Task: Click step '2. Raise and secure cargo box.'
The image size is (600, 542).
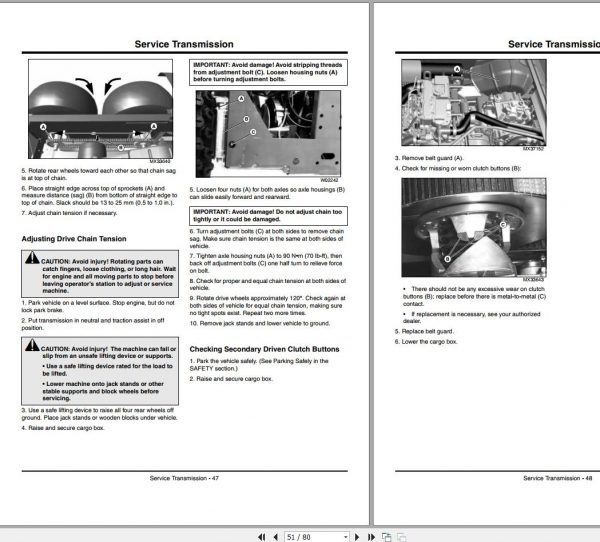Action: tap(231, 379)
